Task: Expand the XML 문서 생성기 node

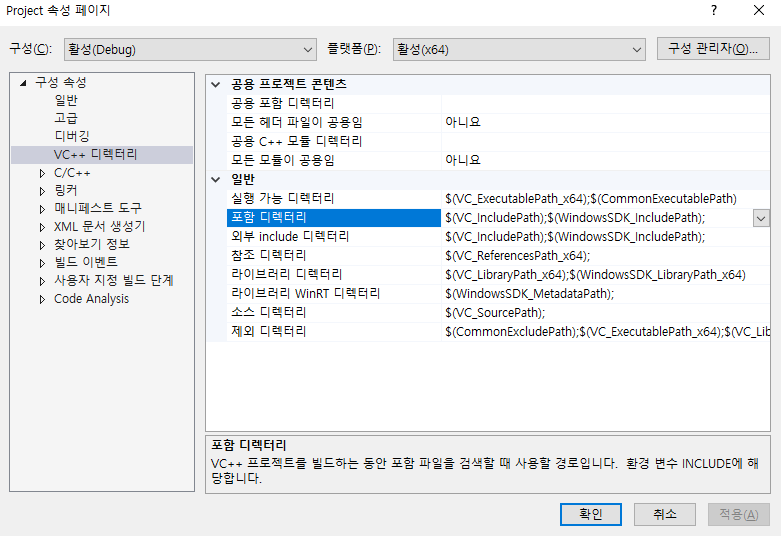Action: pos(42,227)
